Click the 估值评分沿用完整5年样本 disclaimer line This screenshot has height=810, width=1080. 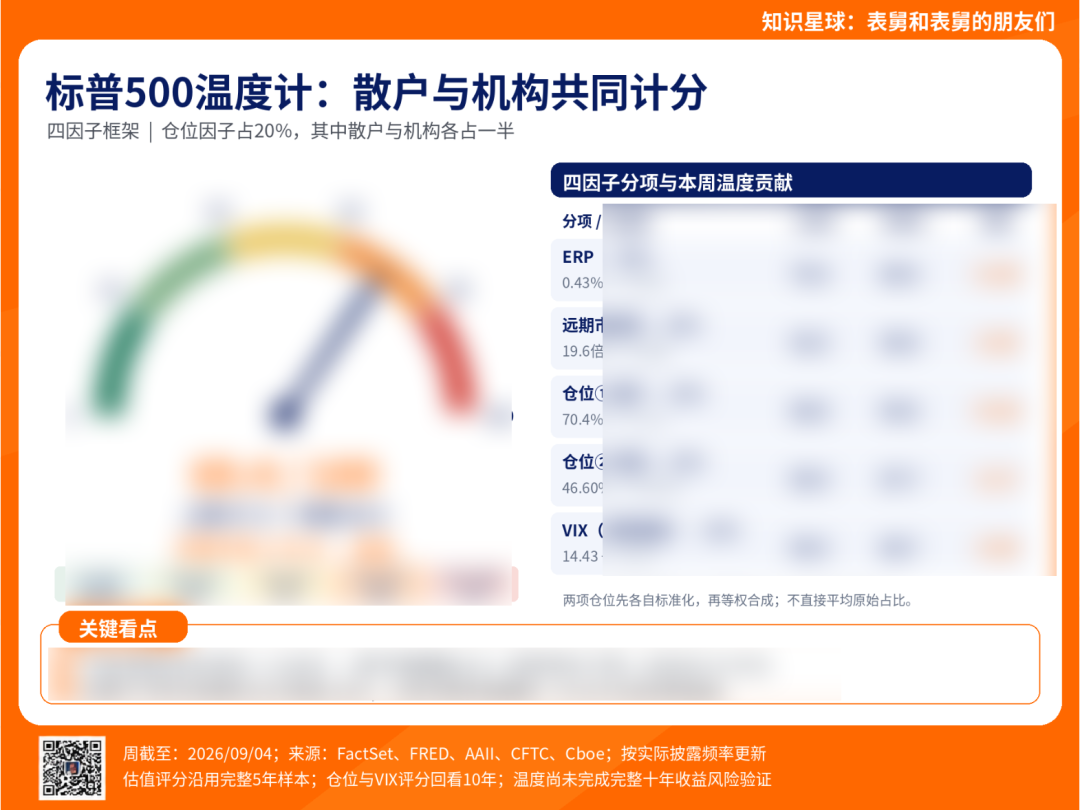click(x=447, y=780)
